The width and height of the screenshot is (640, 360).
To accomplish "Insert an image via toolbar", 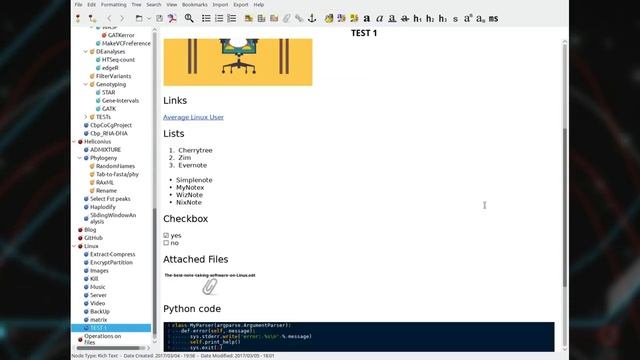I will tap(249, 18).
